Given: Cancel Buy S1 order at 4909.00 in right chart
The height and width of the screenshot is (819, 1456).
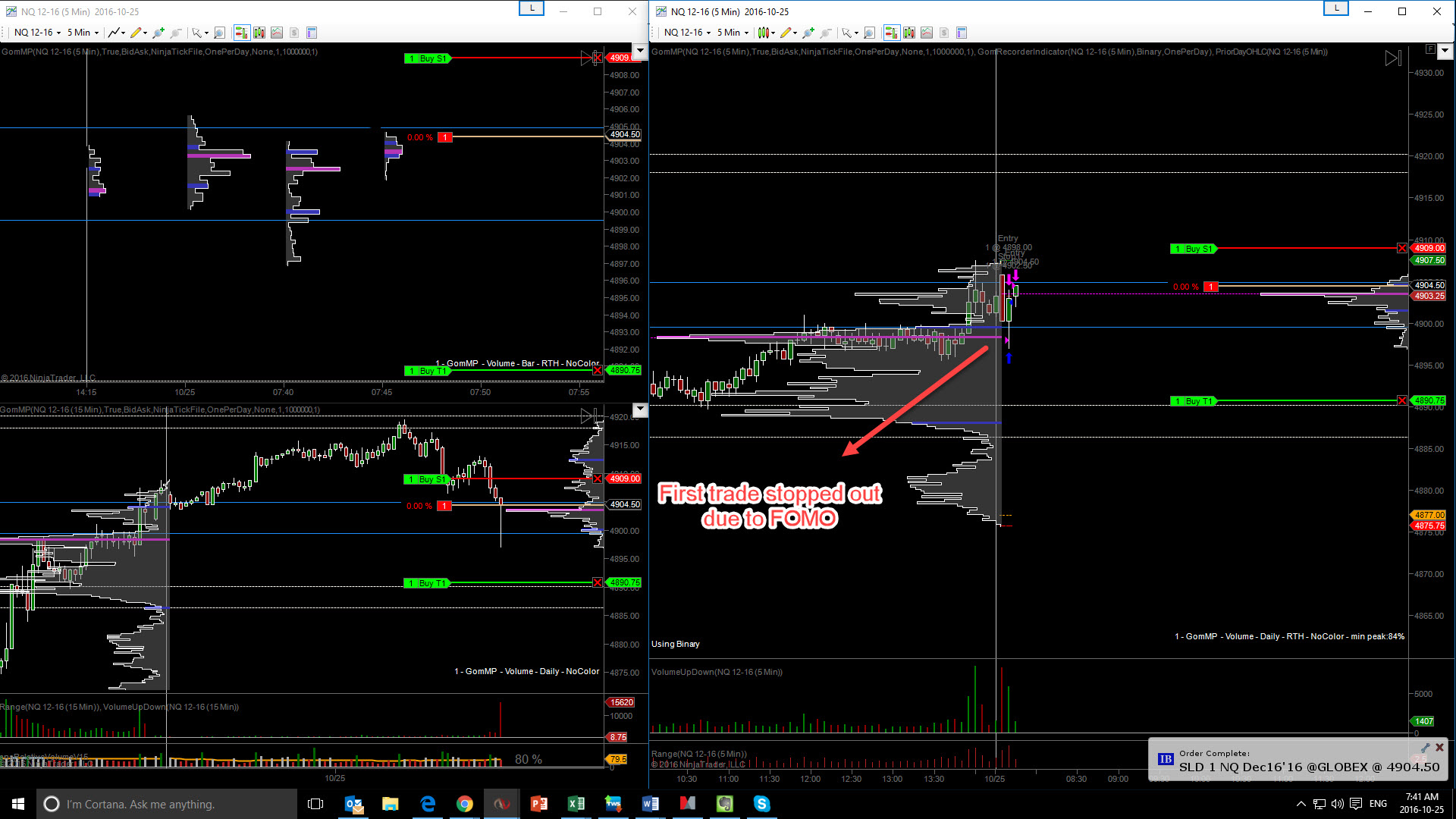Looking at the screenshot, I should pyautogui.click(x=1402, y=248).
